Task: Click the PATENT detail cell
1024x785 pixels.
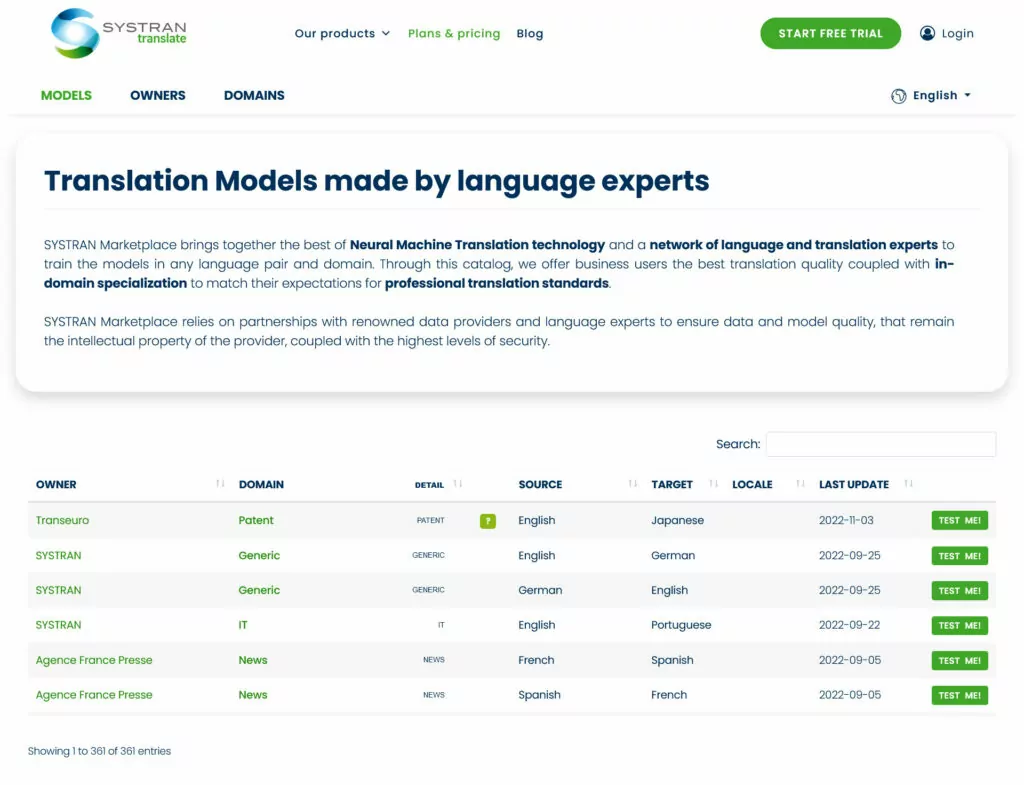Action: pos(430,521)
